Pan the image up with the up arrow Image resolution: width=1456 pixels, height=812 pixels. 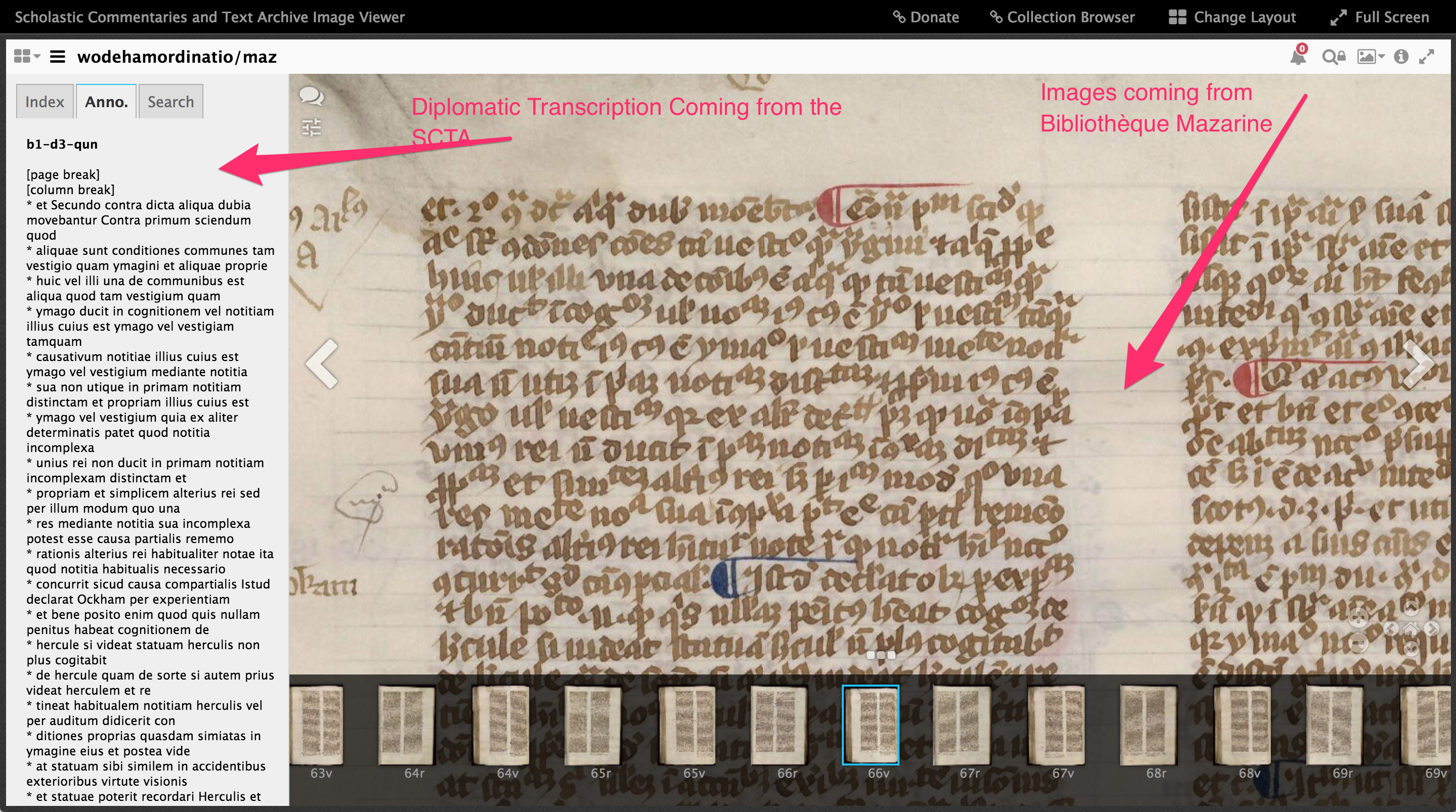[1411, 608]
